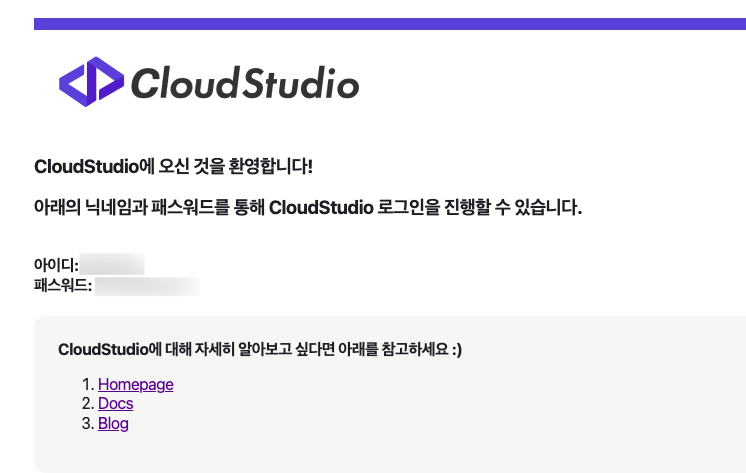
Task: Click the blurred 아이디 value
Action: pos(113,265)
